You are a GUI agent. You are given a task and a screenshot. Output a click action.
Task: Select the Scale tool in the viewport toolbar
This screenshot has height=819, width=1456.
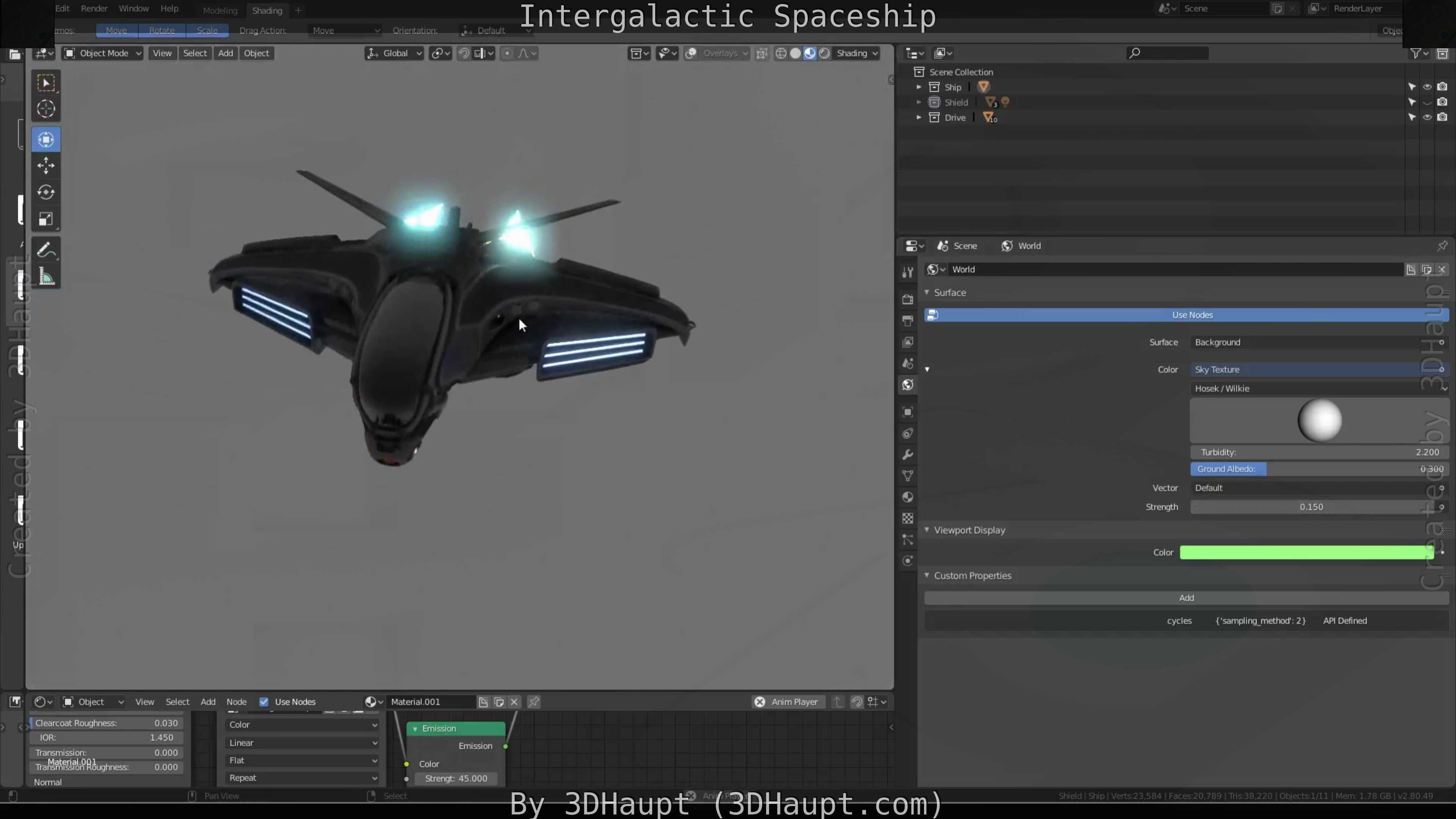(x=46, y=219)
